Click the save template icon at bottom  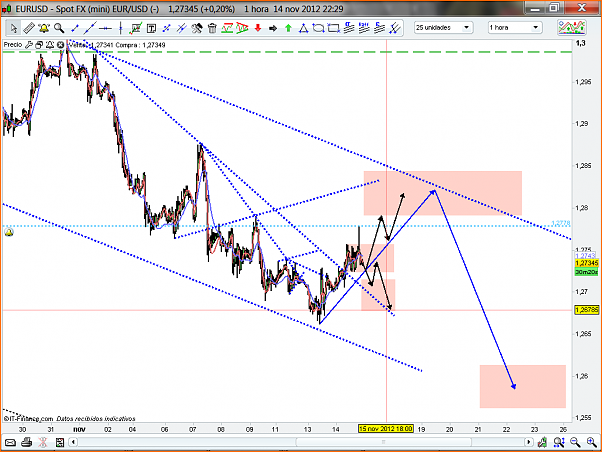pos(60,442)
